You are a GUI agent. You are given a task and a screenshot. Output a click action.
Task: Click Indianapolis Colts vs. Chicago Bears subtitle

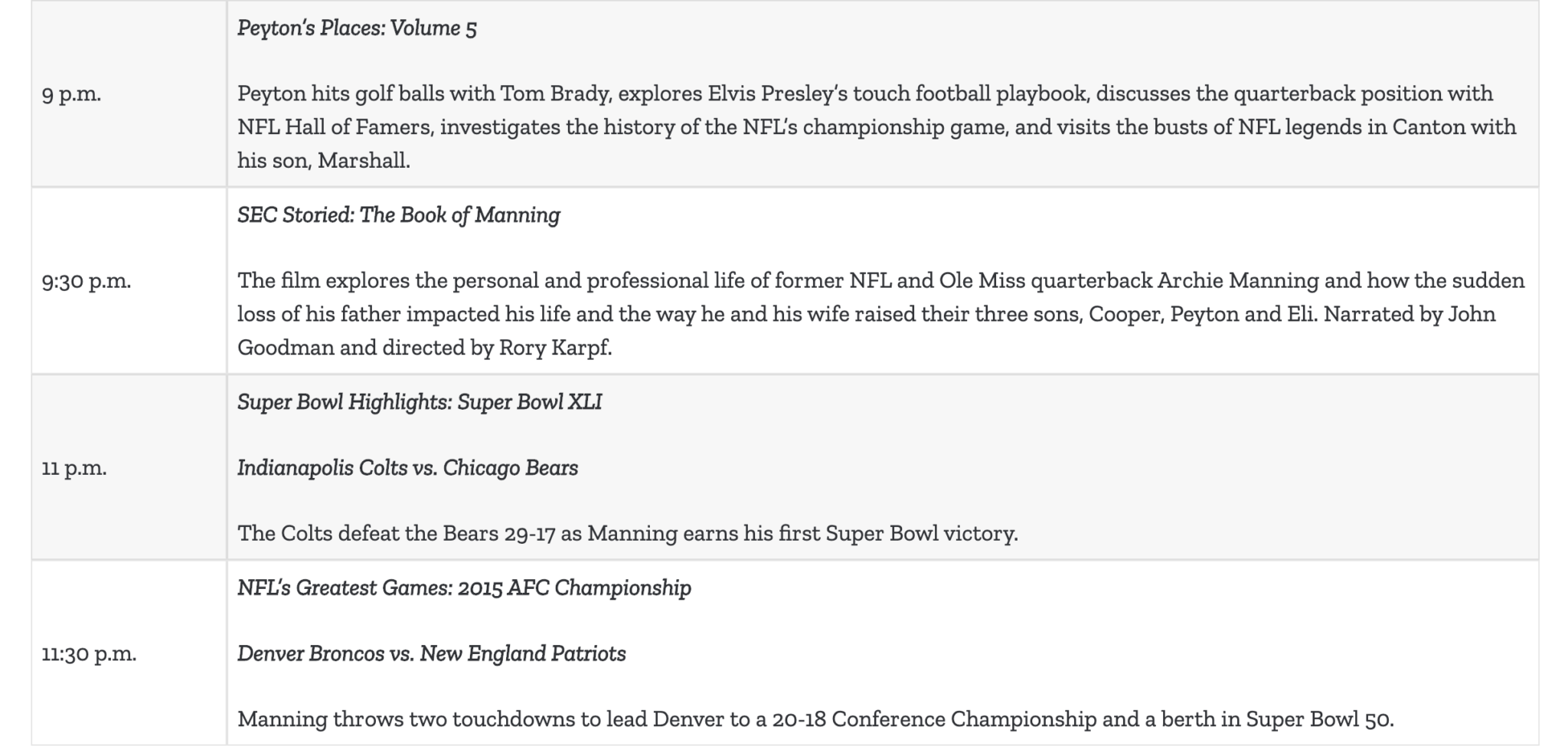point(407,468)
